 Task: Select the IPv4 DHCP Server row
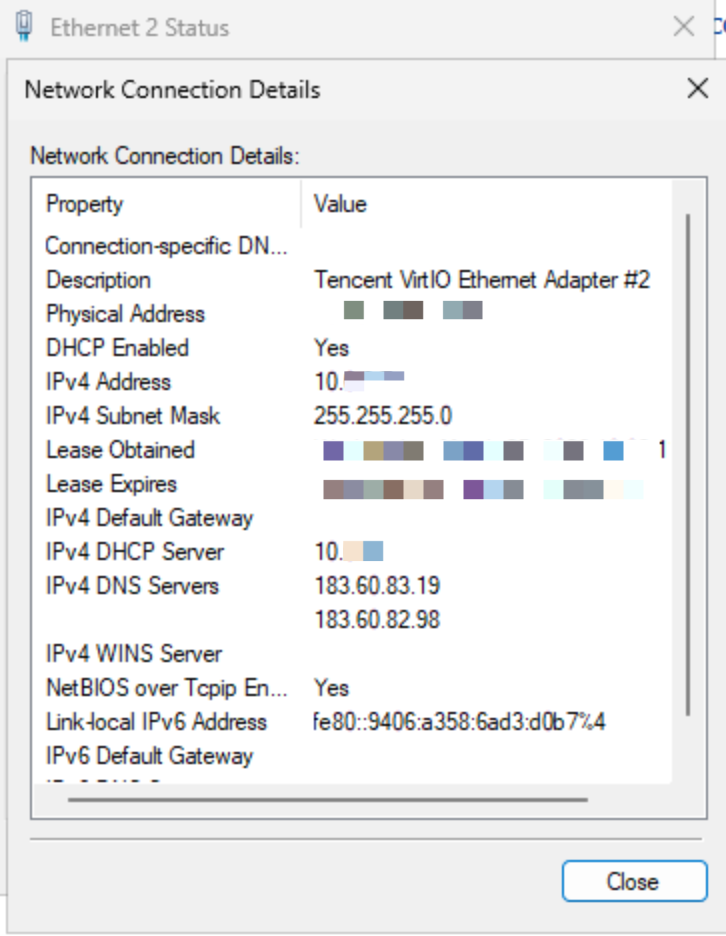pos(135,552)
